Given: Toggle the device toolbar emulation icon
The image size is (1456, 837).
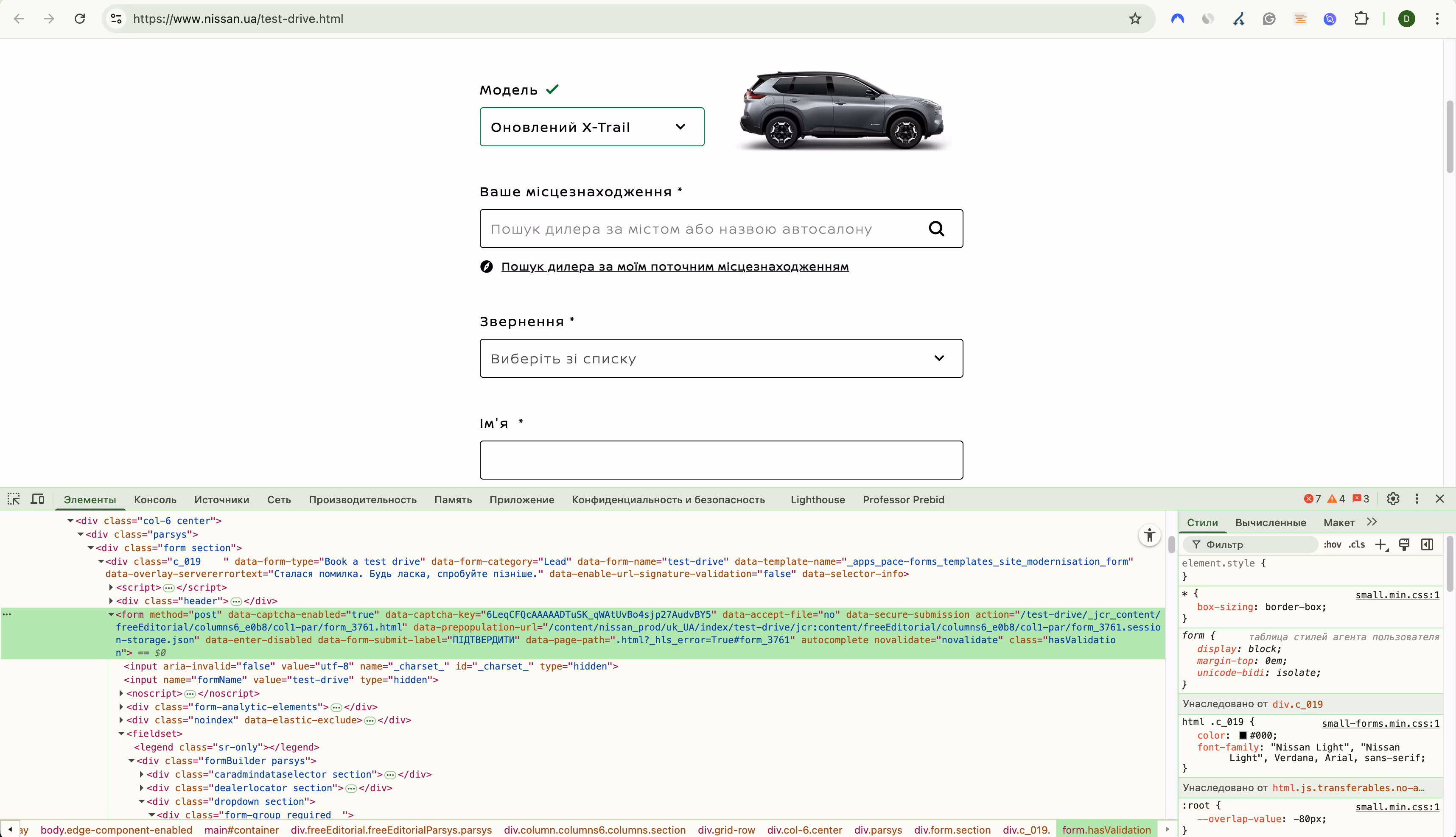Looking at the screenshot, I should point(38,499).
